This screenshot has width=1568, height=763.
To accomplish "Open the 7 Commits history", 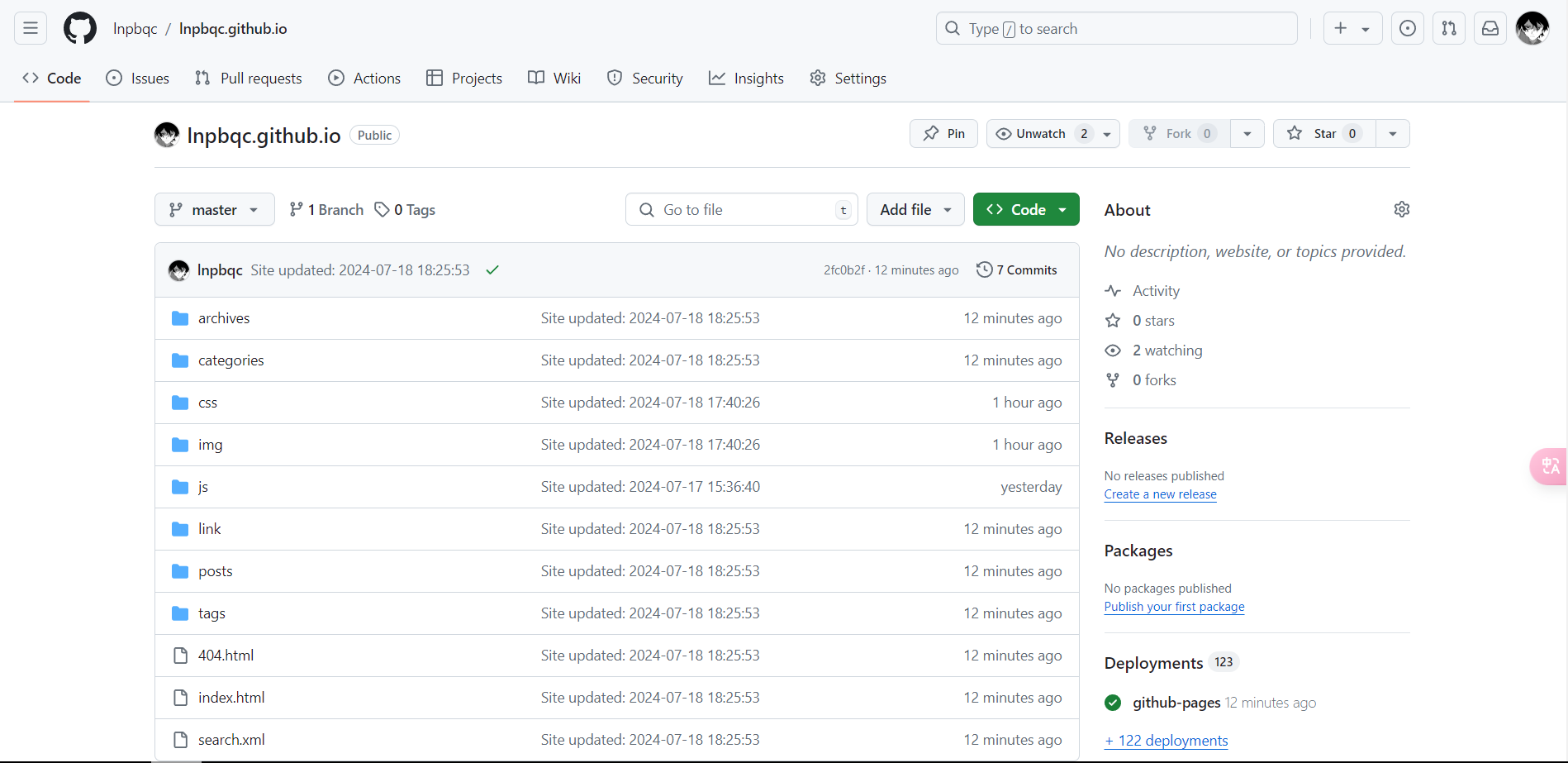I will click(1017, 270).
